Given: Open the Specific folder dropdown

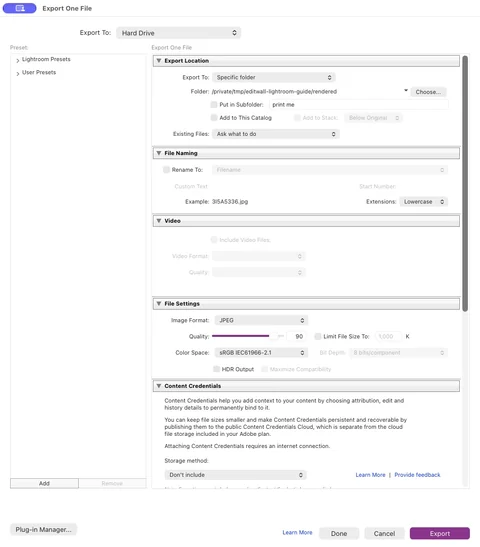Looking at the screenshot, I should click(274, 77).
